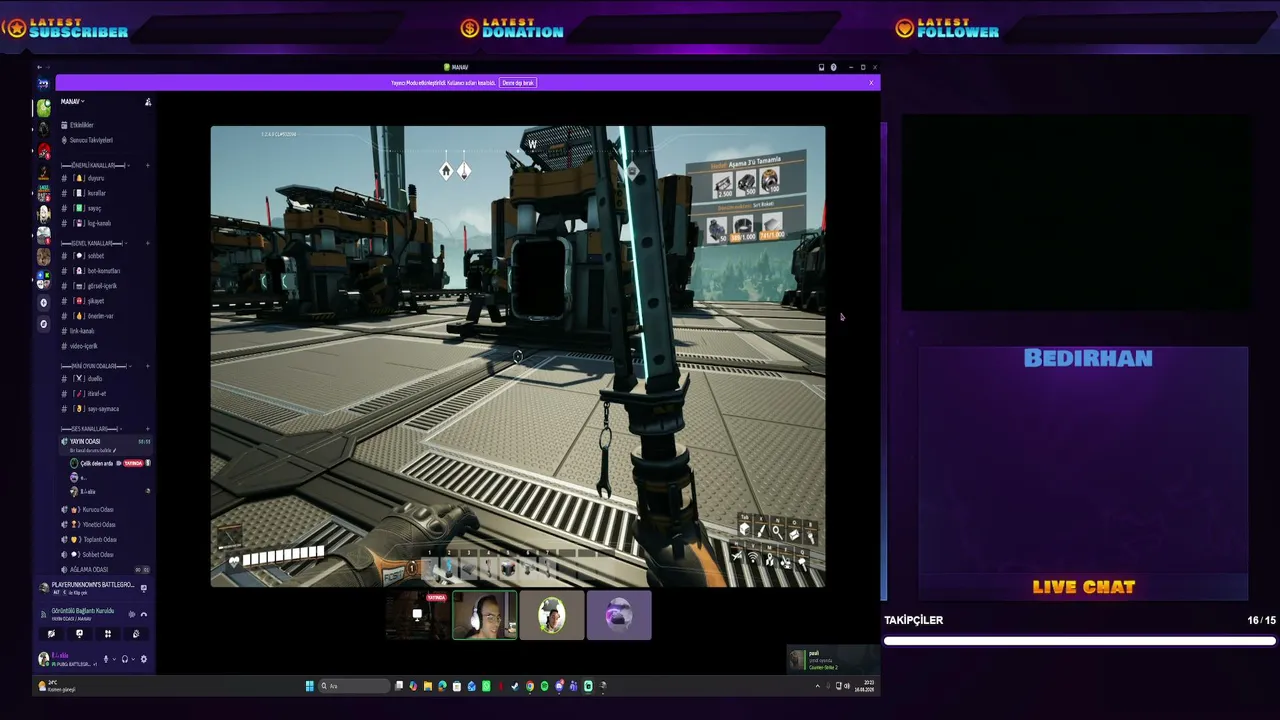Toggle headphone deafen in user panel
The image size is (1280, 720).
point(124,659)
